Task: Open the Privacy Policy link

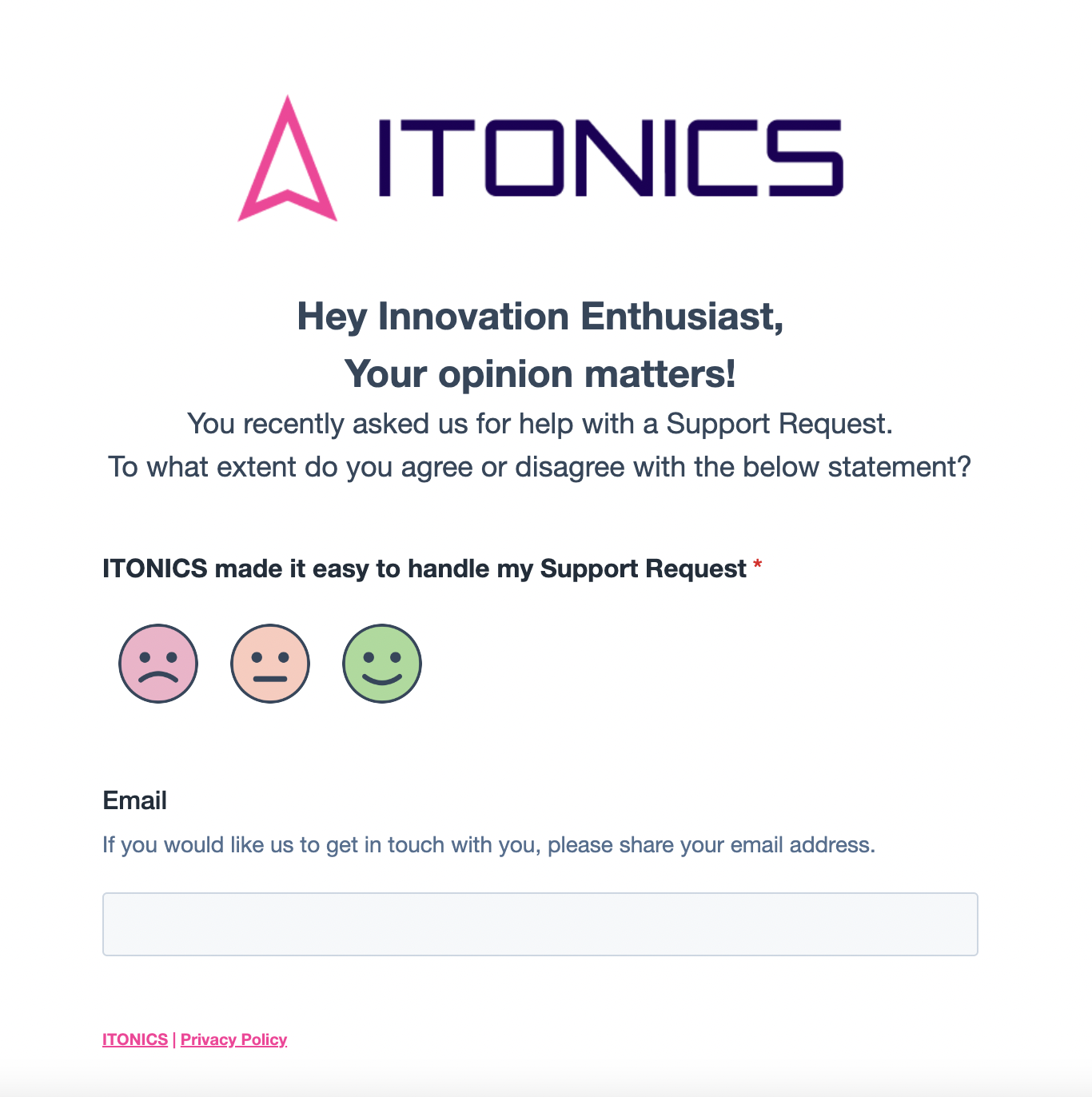Action: point(233,1039)
